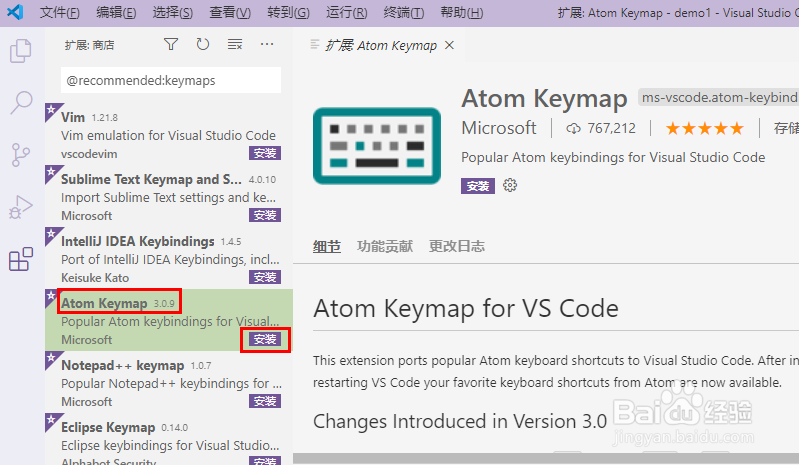
Task: Switch to the 细节 tab
Action: click(327, 247)
